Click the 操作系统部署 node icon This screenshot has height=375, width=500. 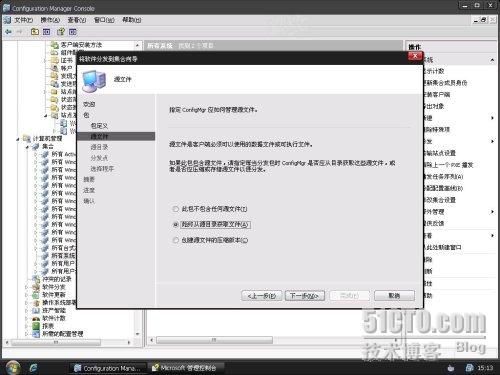point(36,303)
